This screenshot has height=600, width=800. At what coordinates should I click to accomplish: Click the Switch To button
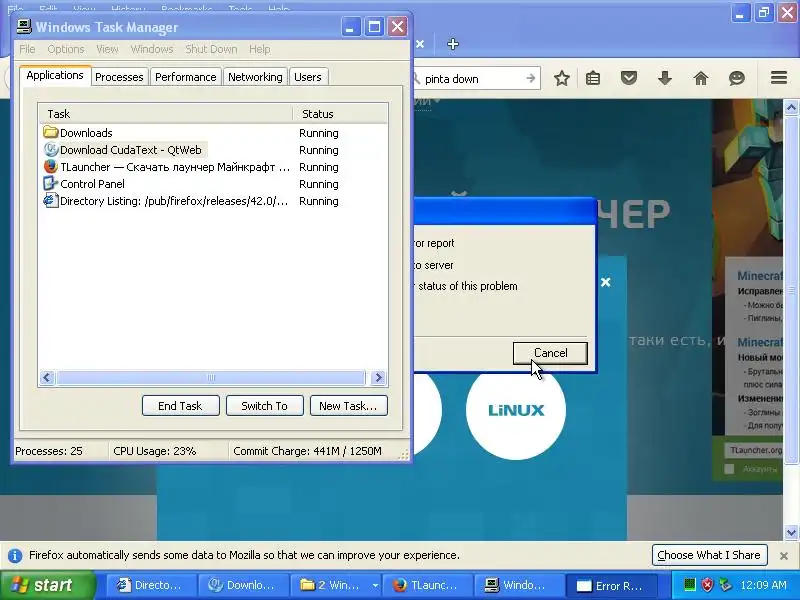click(264, 406)
